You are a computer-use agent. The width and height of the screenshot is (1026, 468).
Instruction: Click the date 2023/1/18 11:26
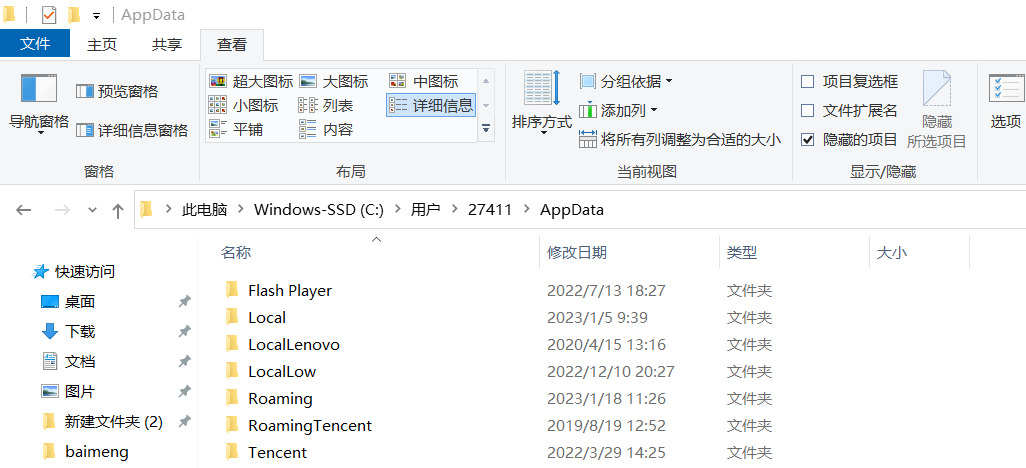607,399
